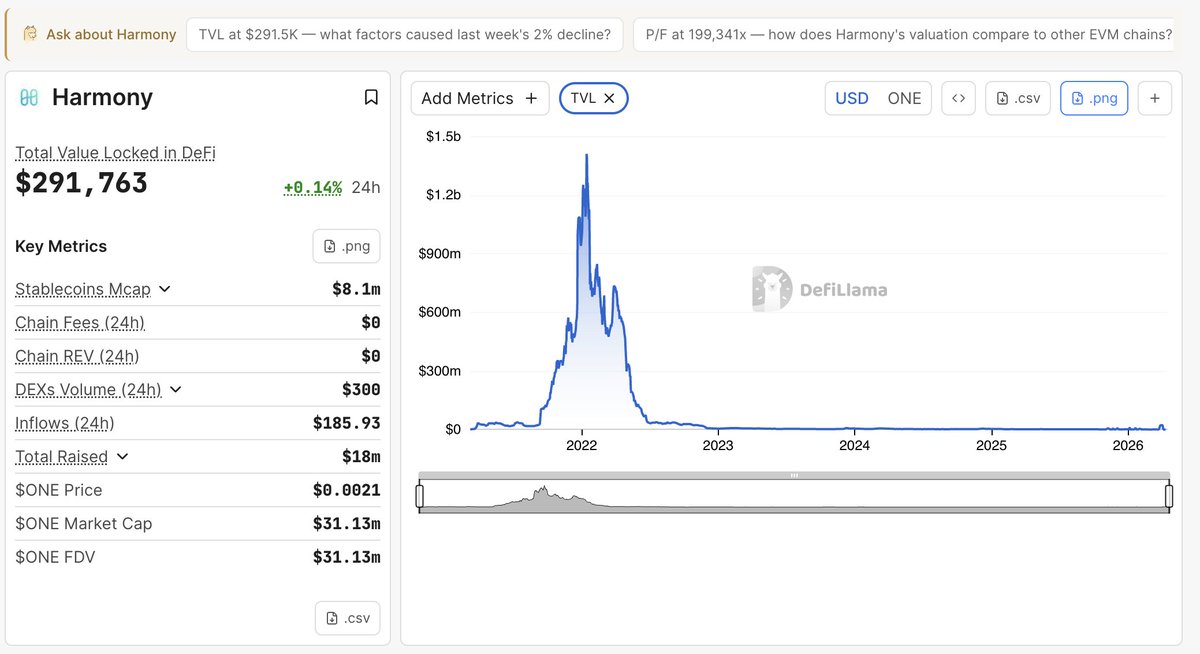This screenshot has width=1200, height=654.
Task: Ask about last week's TVL decline
Action: 405,34
